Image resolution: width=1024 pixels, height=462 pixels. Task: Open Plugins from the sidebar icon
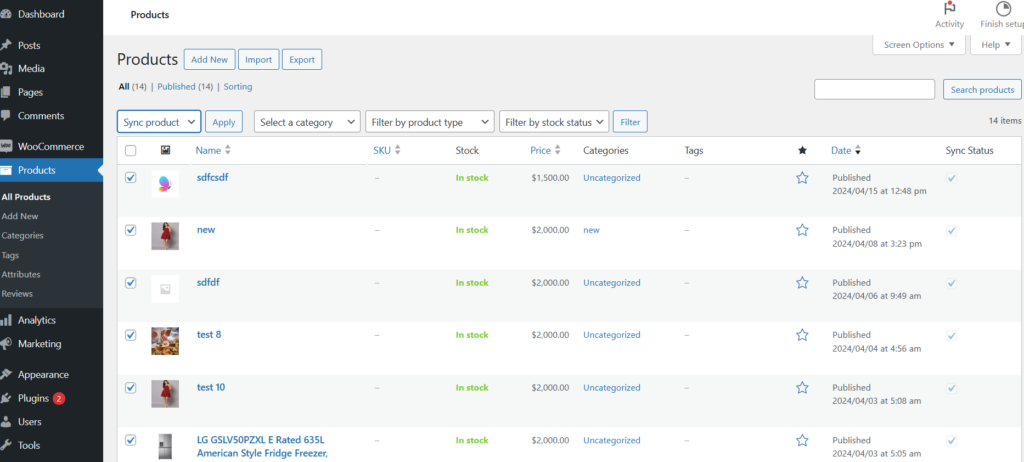click(7, 398)
